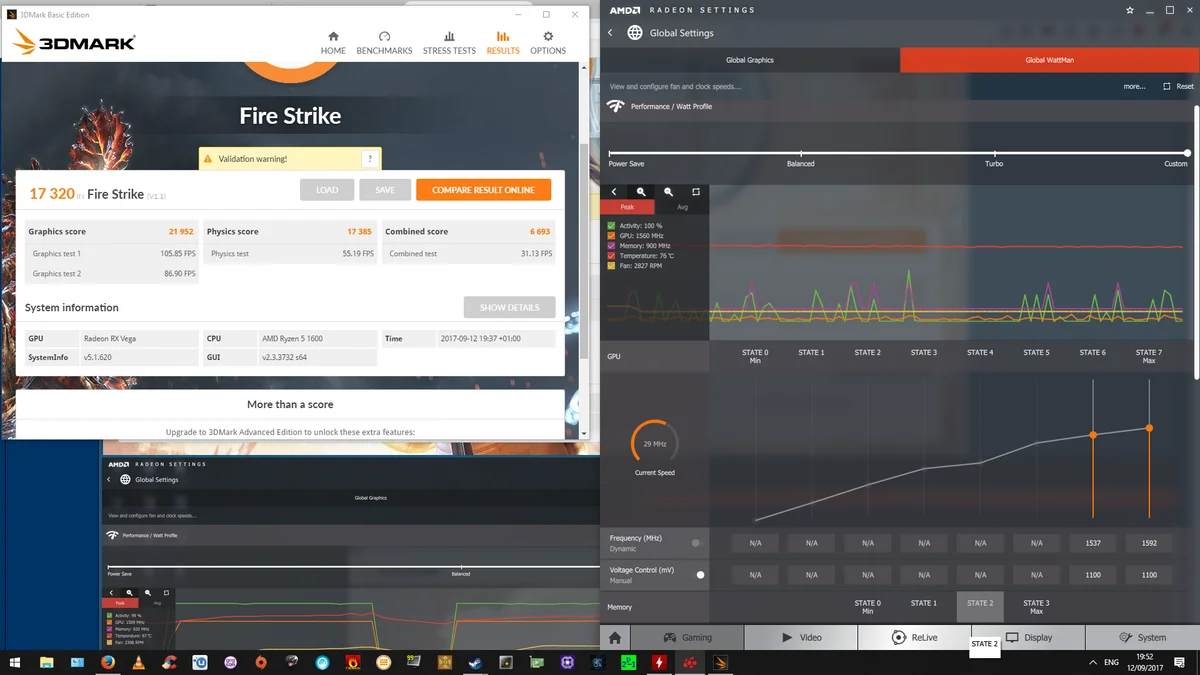Click the Turbo point on the profile slider
Viewport: 1200px width, 675px height.
(993, 154)
